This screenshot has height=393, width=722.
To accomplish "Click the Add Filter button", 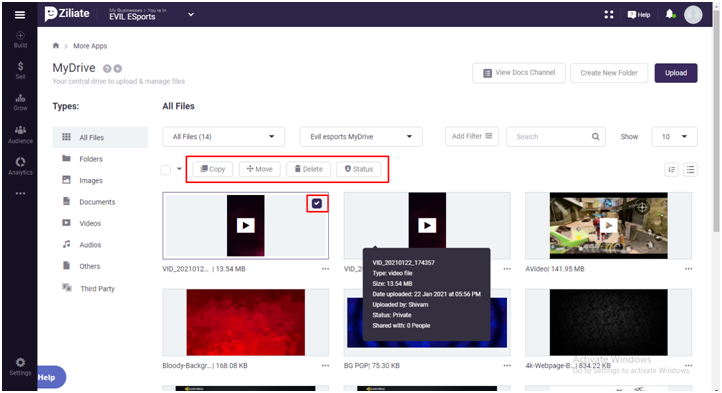I will click(x=472, y=136).
